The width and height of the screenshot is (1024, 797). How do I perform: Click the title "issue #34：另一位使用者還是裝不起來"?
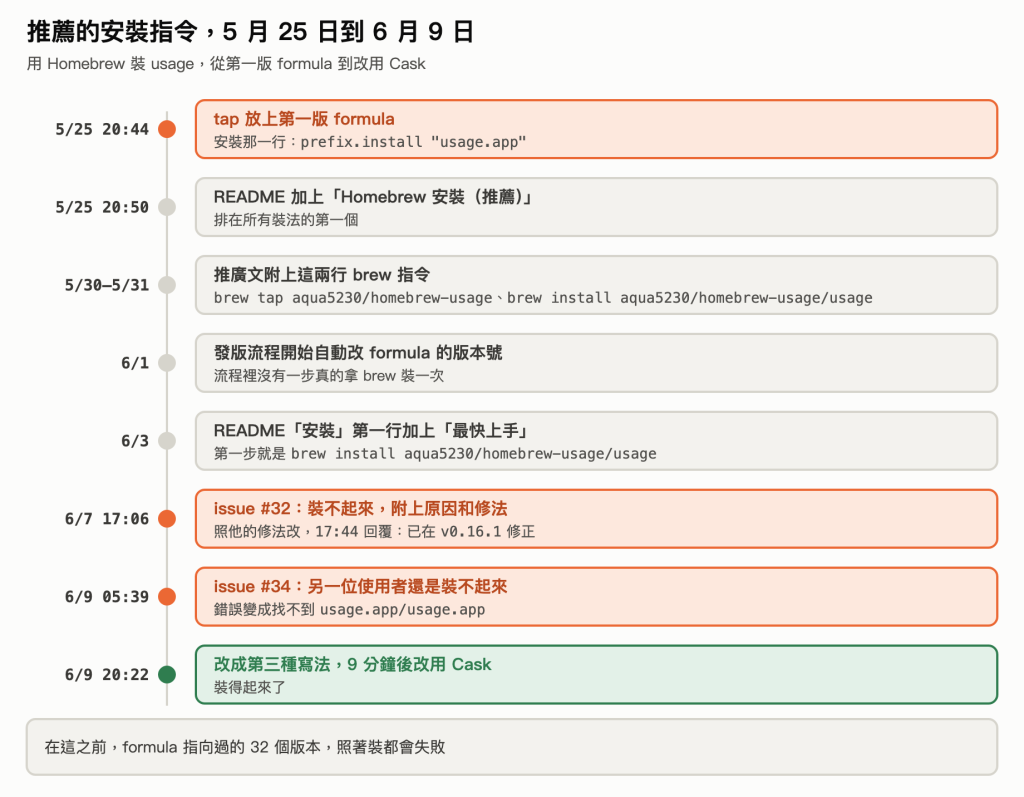coord(360,586)
